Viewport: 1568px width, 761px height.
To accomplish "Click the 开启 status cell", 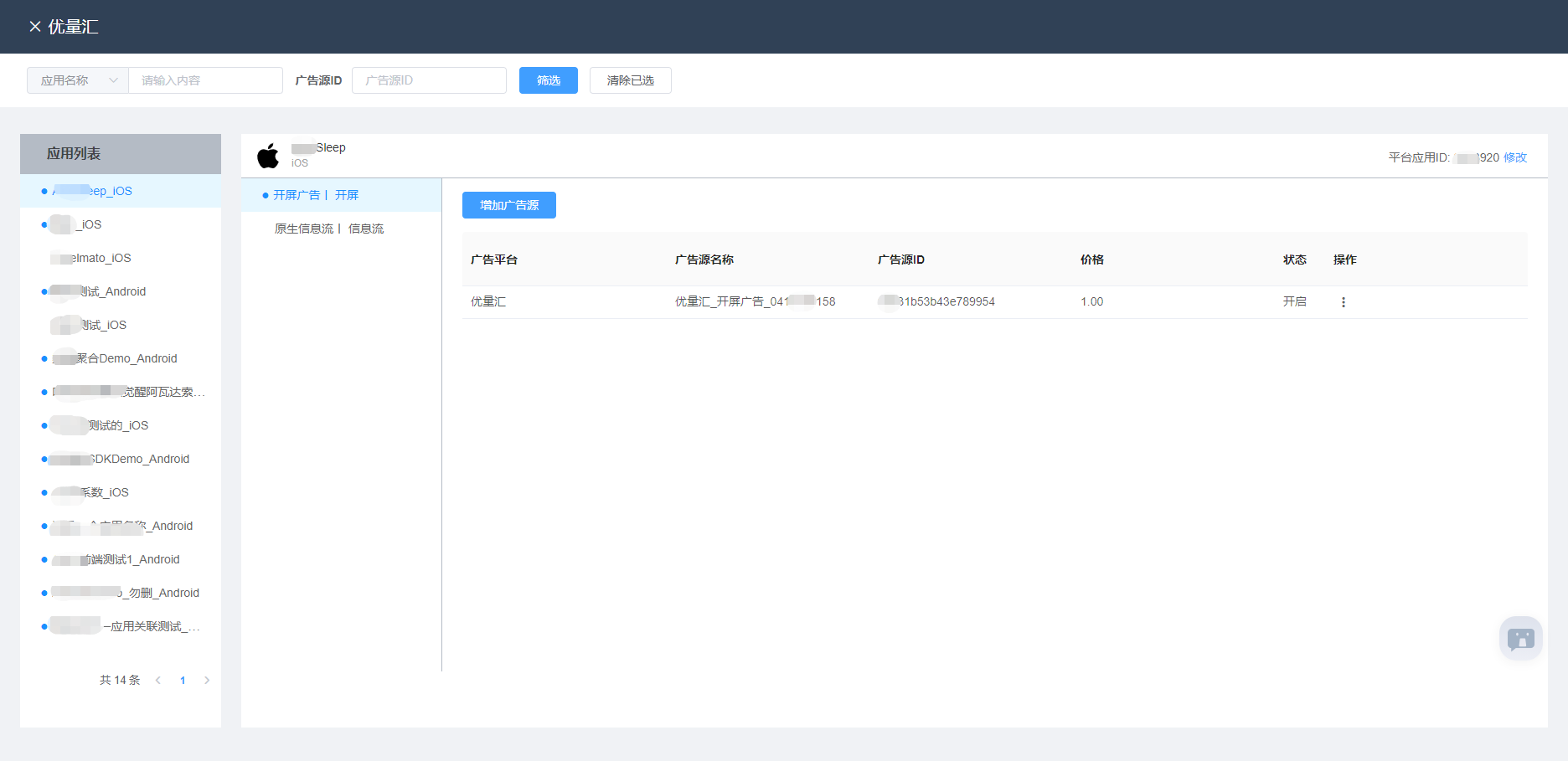I will click(1295, 301).
